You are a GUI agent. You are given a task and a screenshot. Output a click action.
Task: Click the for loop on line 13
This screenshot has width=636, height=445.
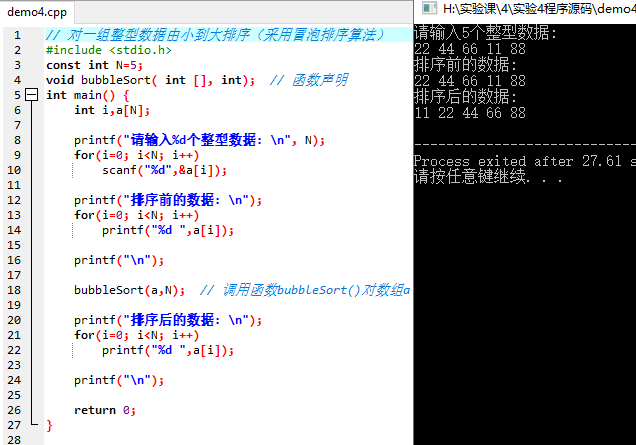pos(136,215)
